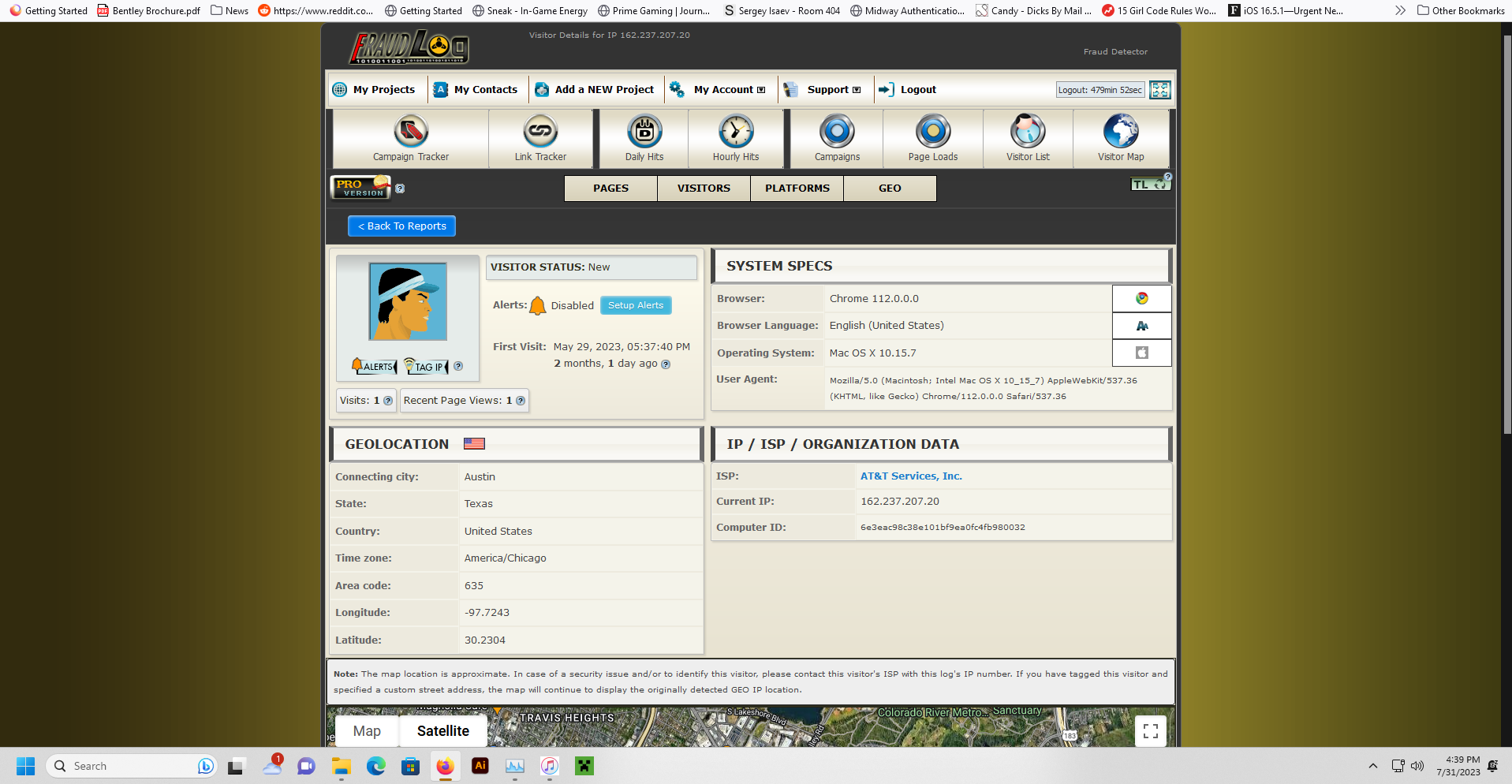Switch map to Map view
The image size is (1512, 784).
coord(367,731)
